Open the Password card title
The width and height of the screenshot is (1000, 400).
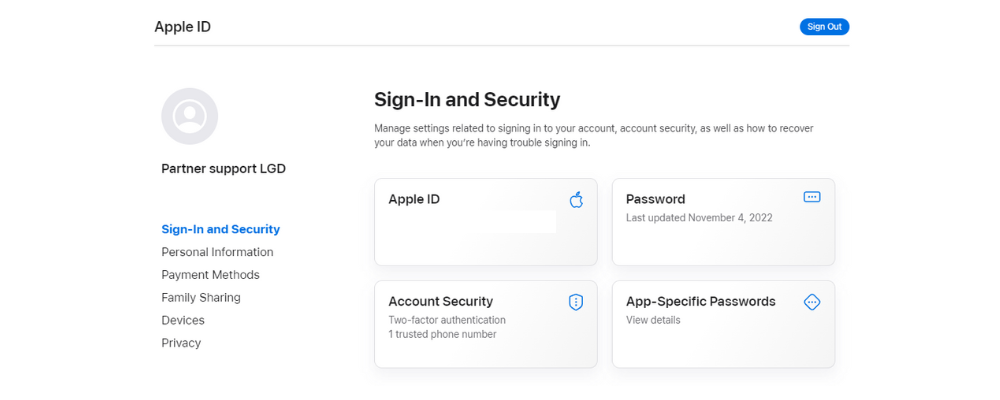point(655,199)
